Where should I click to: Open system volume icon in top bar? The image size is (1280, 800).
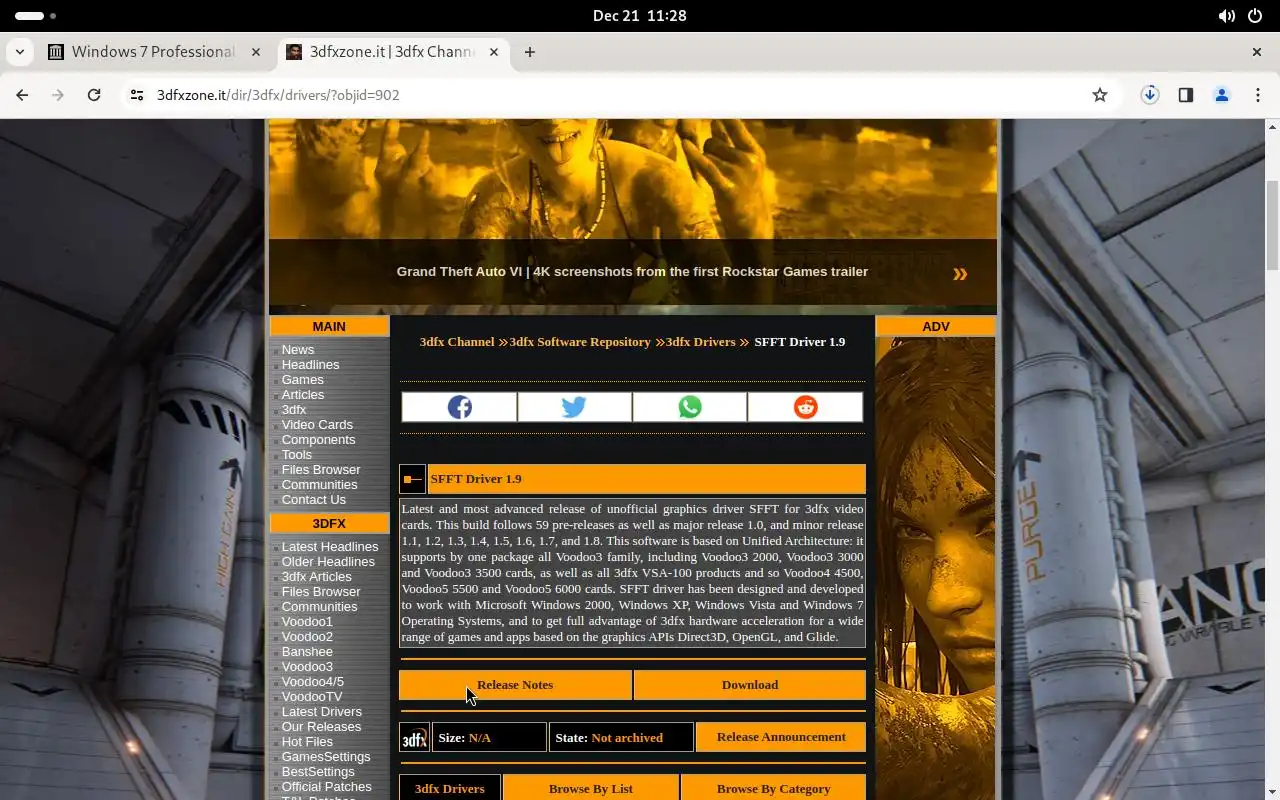pos(1226,16)
